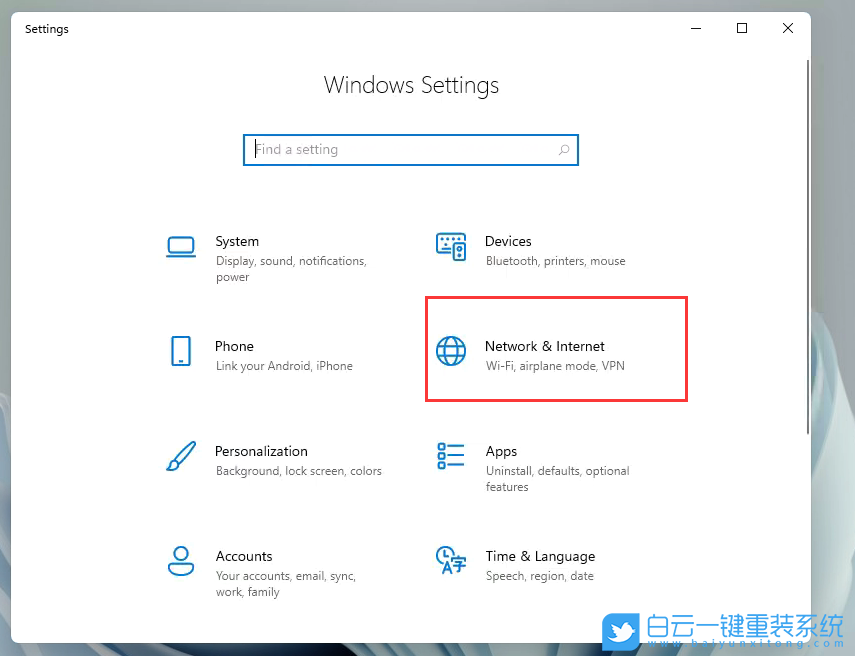
Task: Click the Accounts user icon
Action: 181,561
